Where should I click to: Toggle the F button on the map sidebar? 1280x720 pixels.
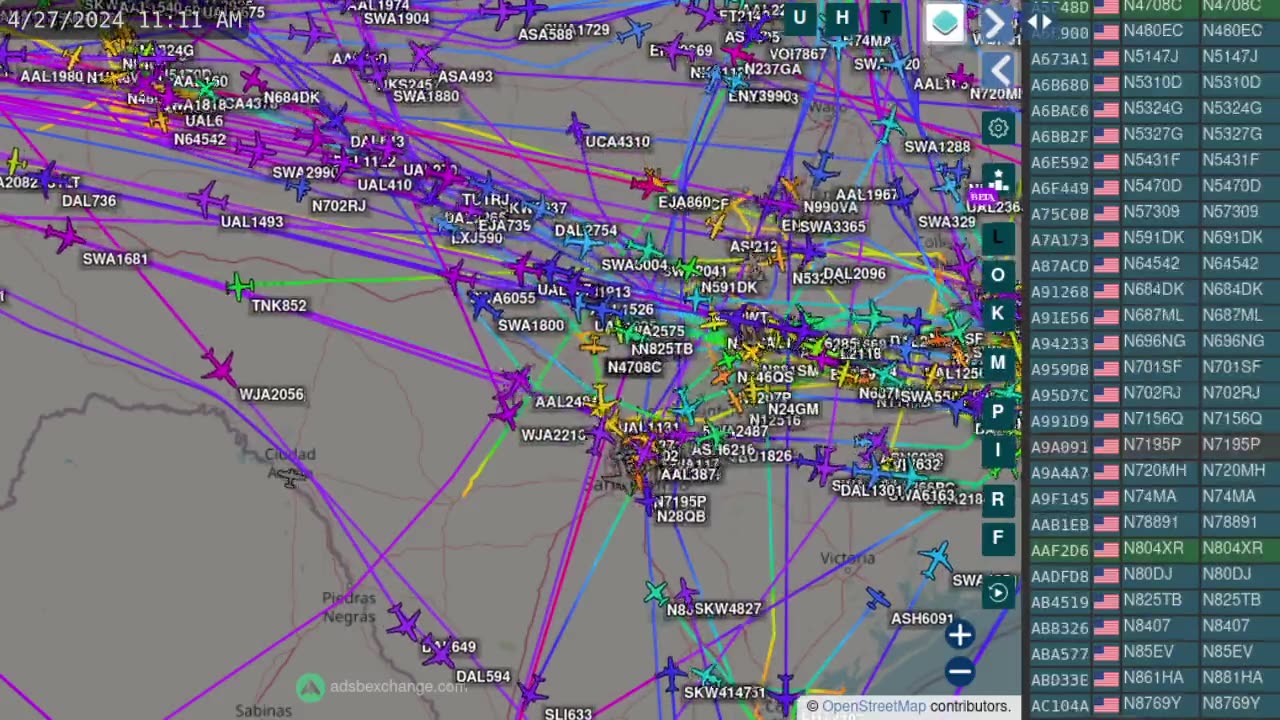(998, 538)
